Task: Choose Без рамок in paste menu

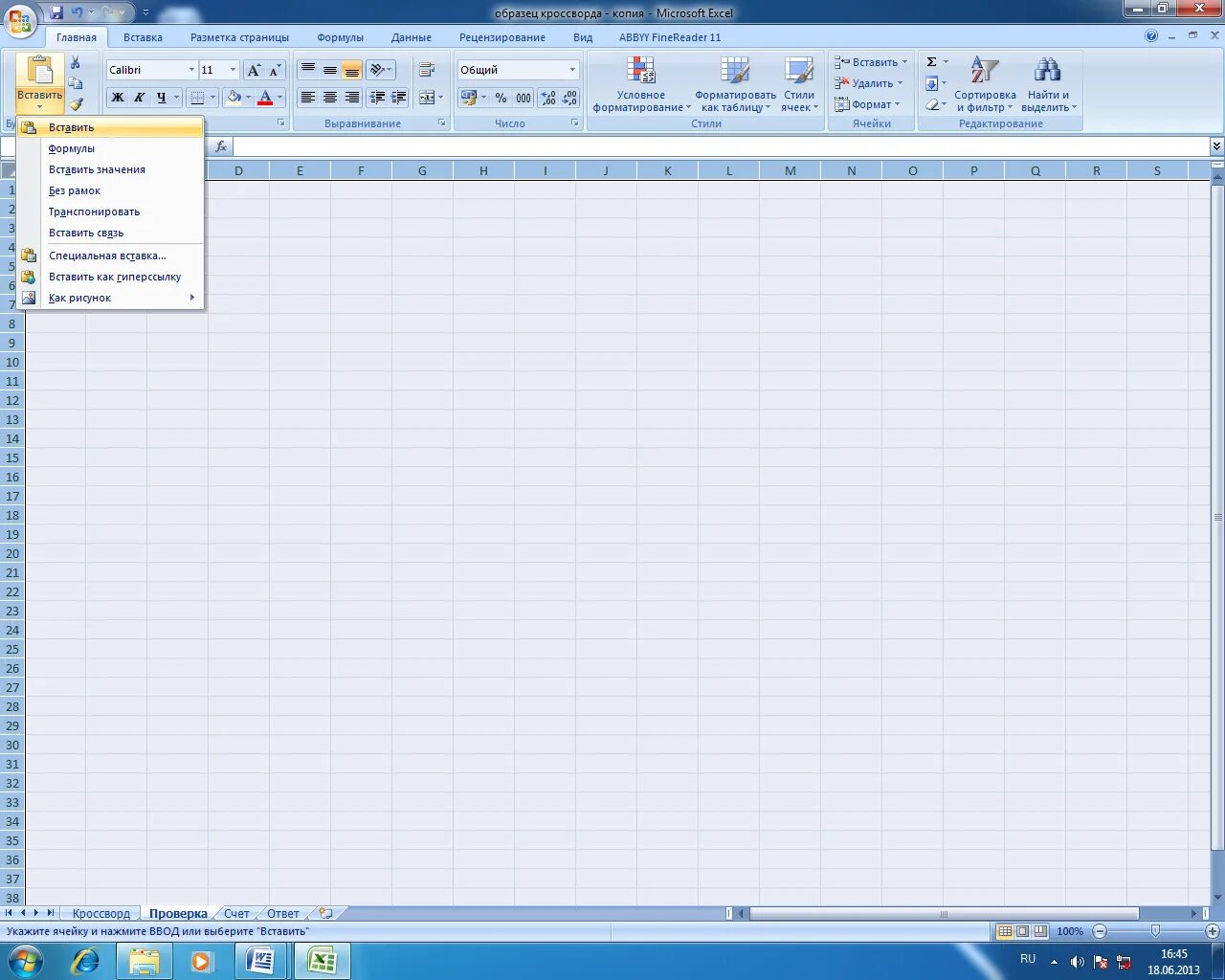Action: [110, 190]
